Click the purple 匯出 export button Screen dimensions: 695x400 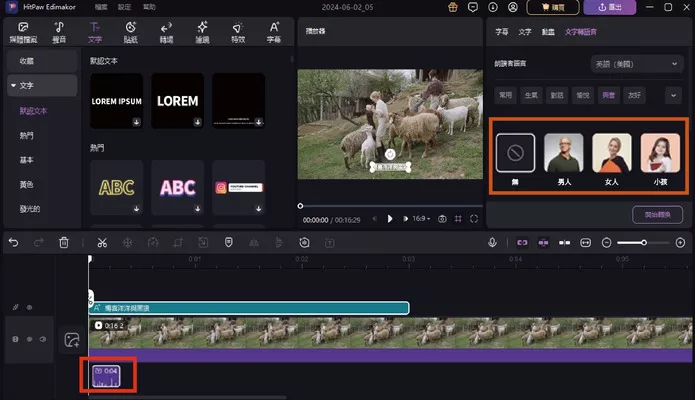point(610,7)
